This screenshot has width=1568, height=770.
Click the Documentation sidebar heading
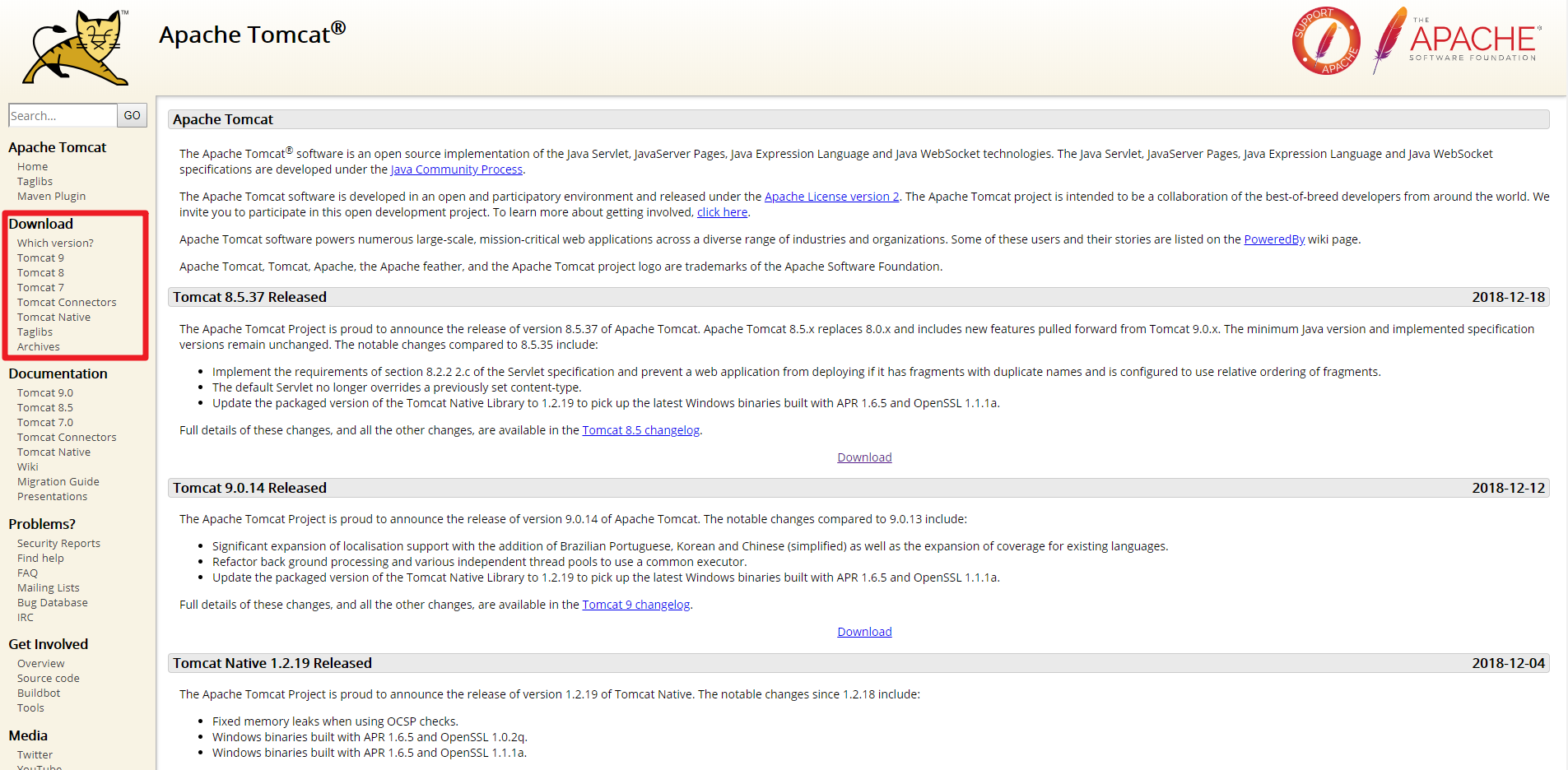[58, 373]
